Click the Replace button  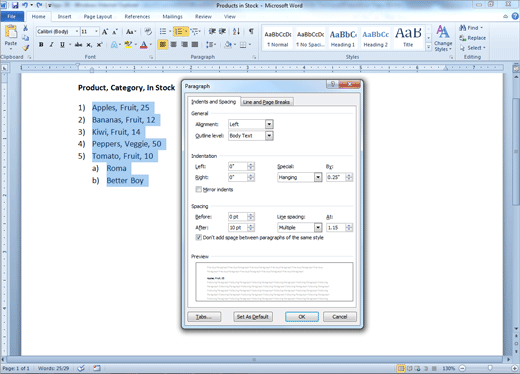tap(473, 38)
